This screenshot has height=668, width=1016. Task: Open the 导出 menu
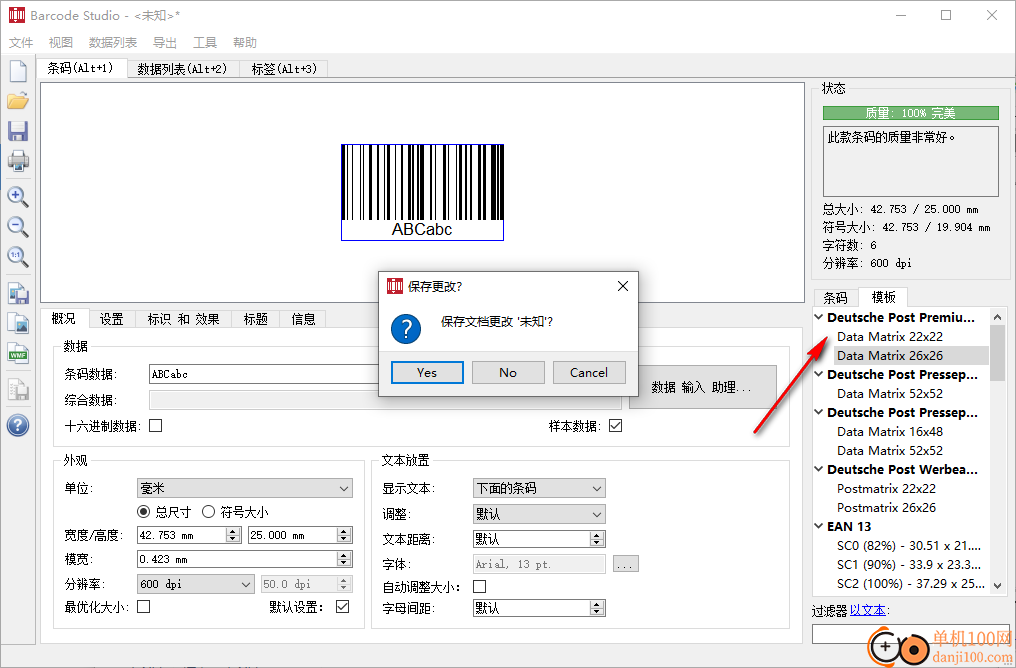165,43
